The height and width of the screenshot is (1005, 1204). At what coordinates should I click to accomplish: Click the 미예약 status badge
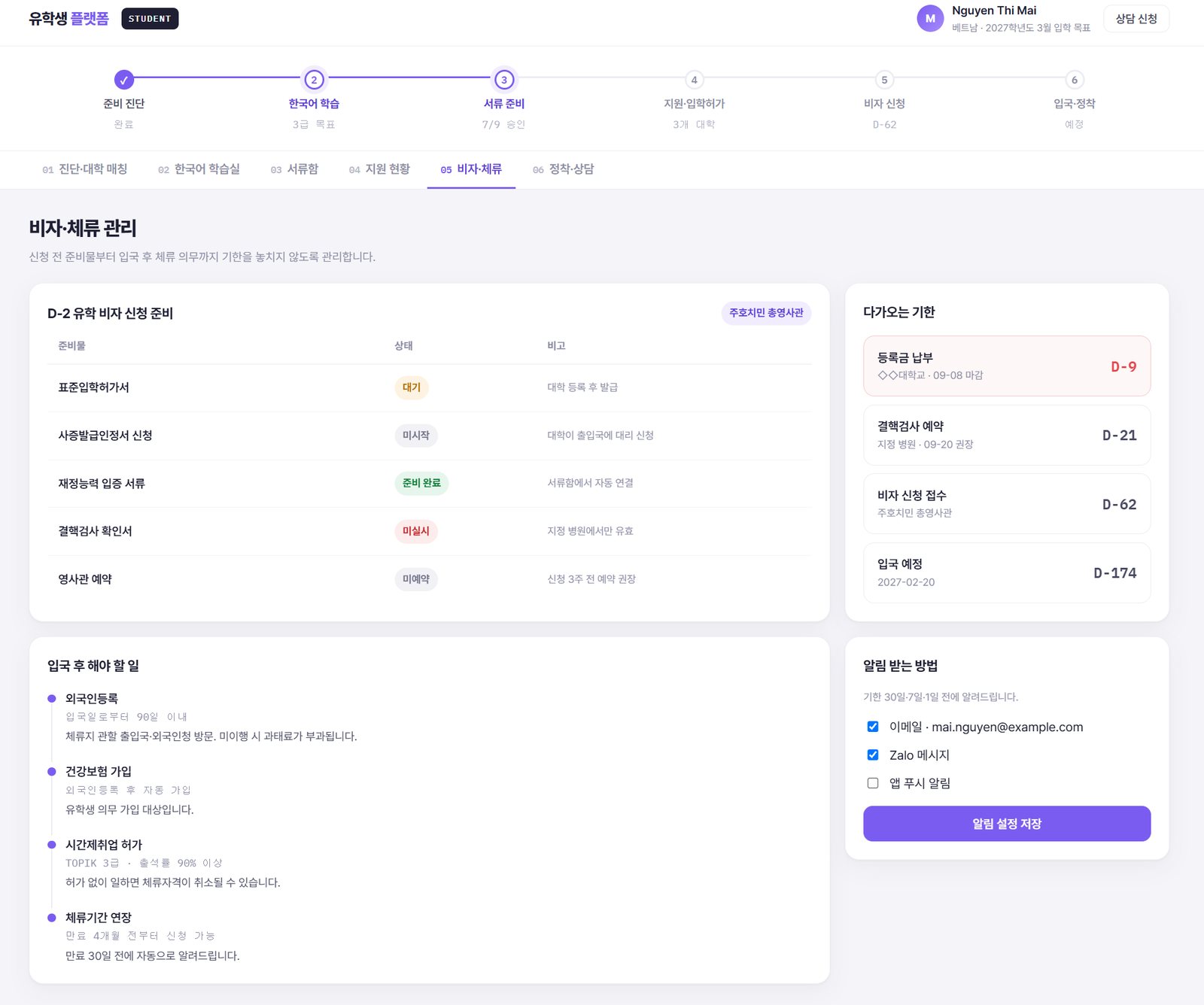(x=416, y=579)
